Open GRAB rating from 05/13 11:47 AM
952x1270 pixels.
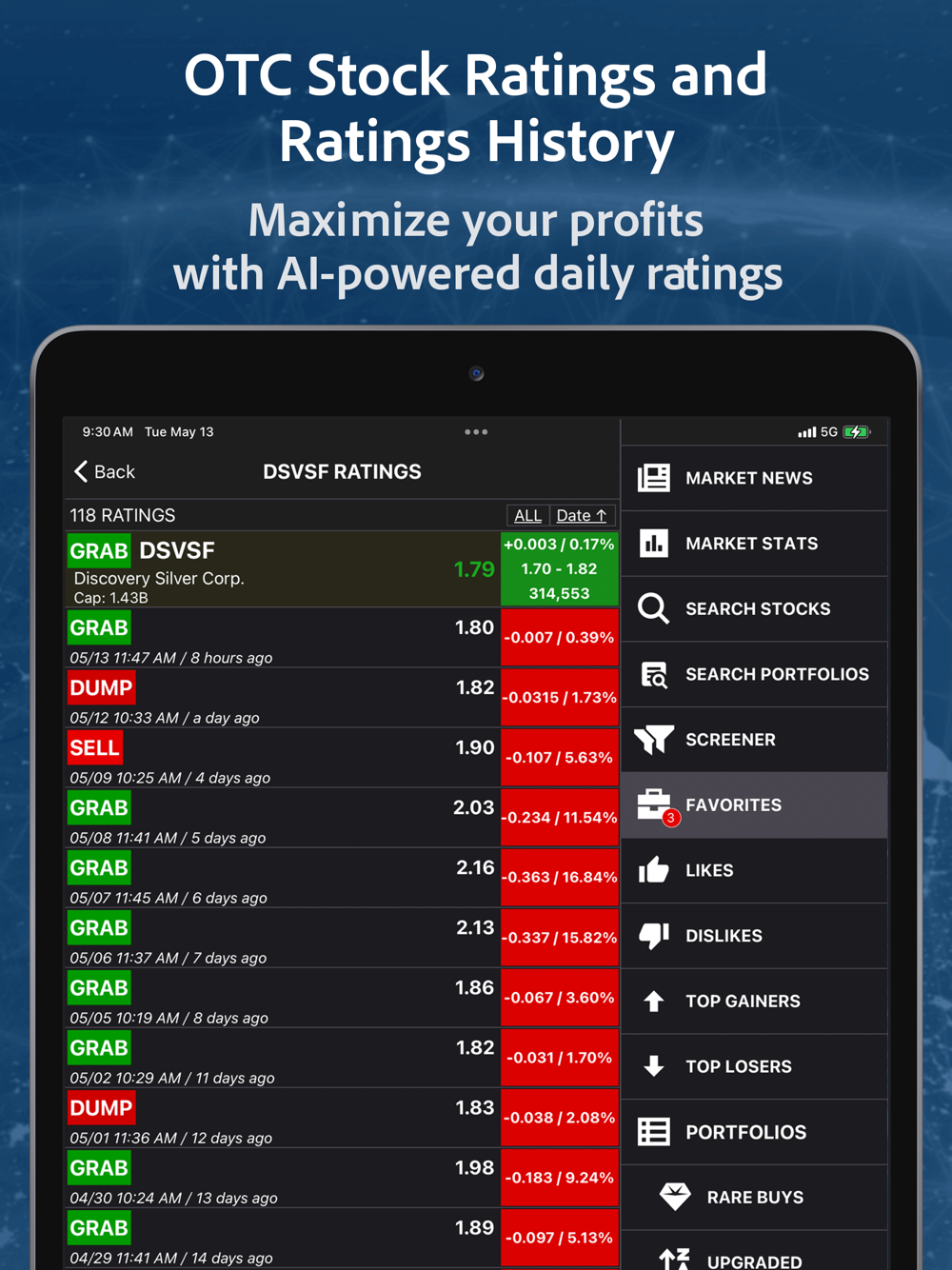(341, 638)
